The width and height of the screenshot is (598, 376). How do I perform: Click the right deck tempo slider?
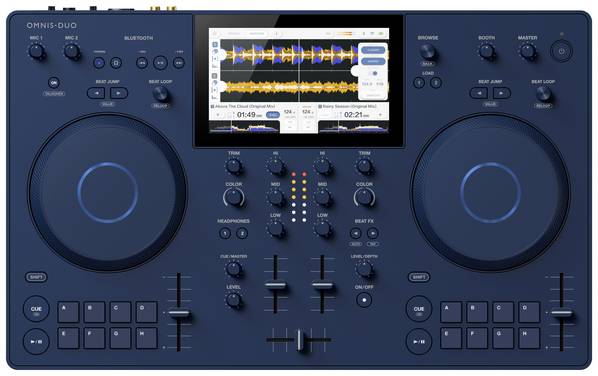coord(561,313)
